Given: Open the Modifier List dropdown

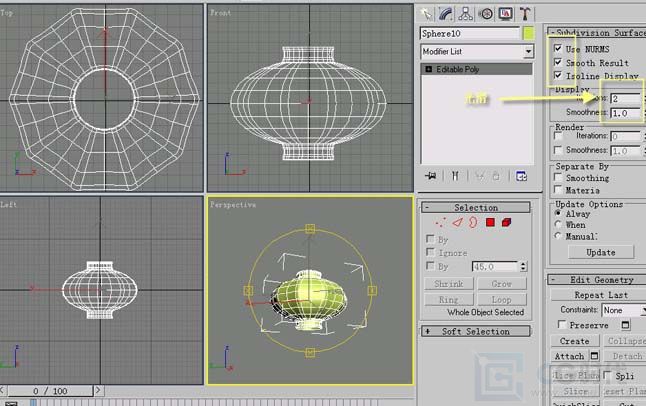Looking at the screenshot, I should tap(477, 52).
